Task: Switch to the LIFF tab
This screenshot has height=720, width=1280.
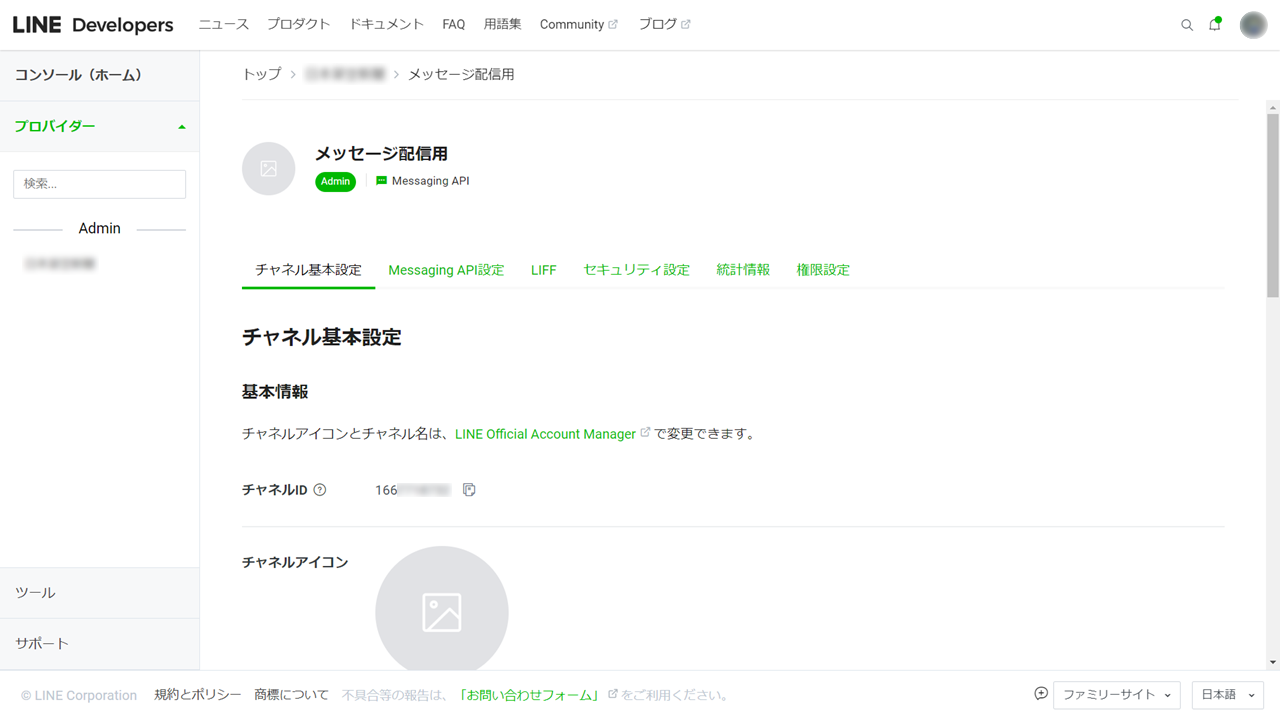Action: point(544,270)
